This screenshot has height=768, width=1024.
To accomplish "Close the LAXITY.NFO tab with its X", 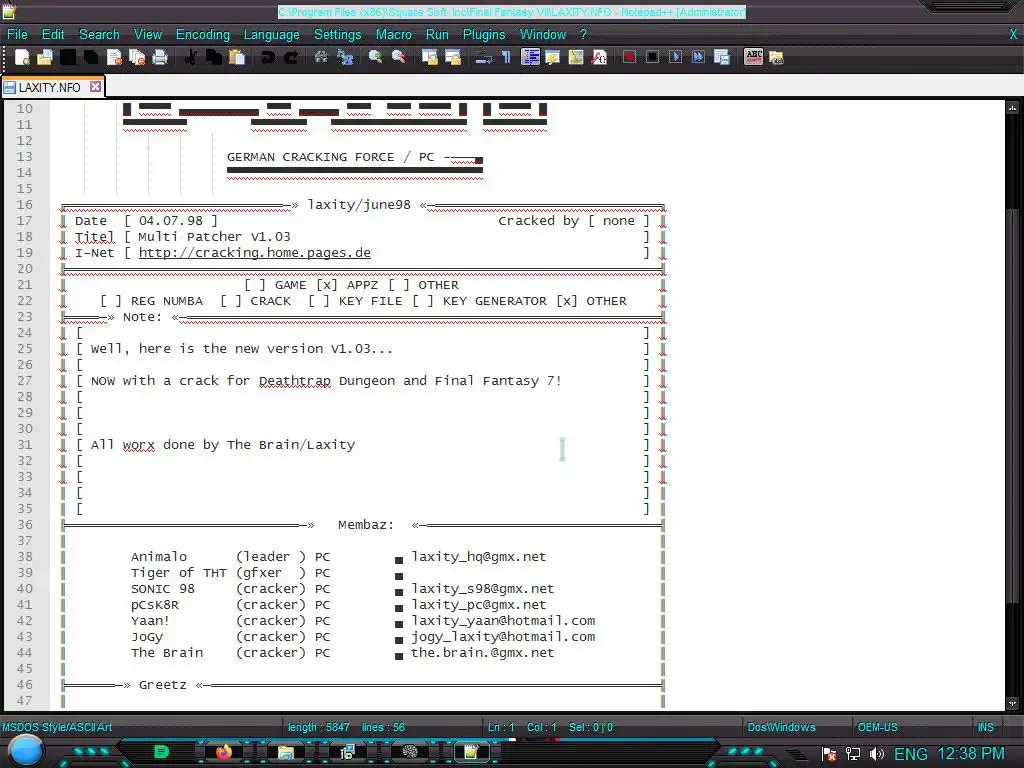I will [x=95, y=86].
